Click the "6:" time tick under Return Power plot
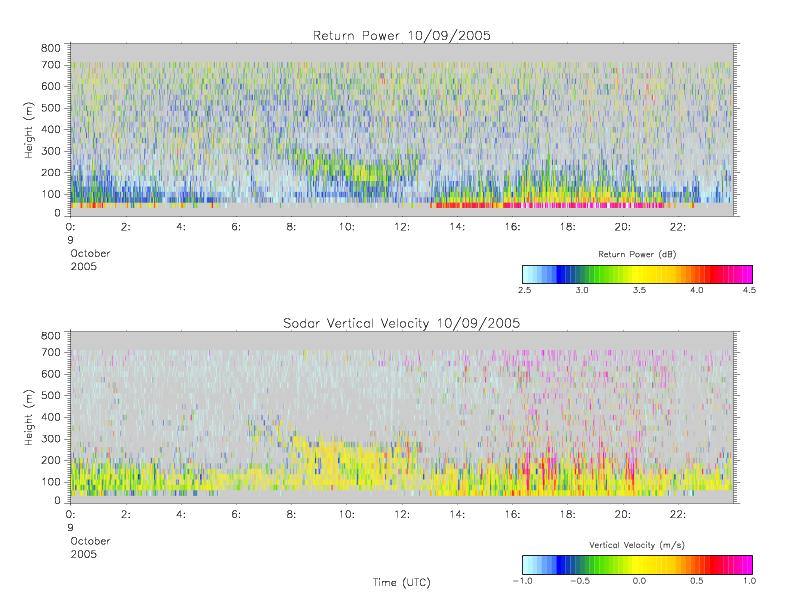 click(236, 227)
